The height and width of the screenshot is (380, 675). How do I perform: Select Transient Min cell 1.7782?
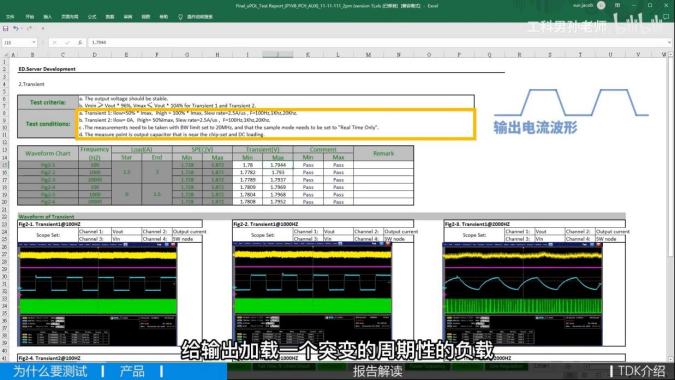(x=248, y=172)
